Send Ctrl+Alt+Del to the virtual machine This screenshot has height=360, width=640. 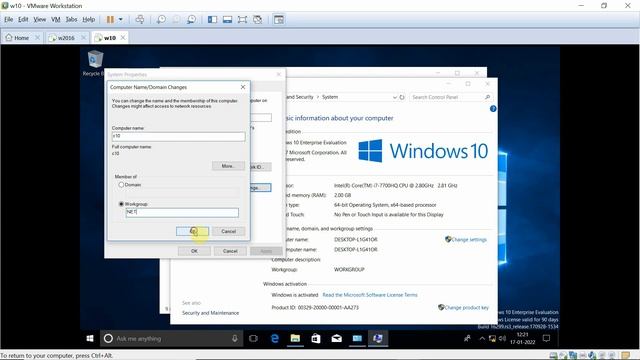[140, 19]
